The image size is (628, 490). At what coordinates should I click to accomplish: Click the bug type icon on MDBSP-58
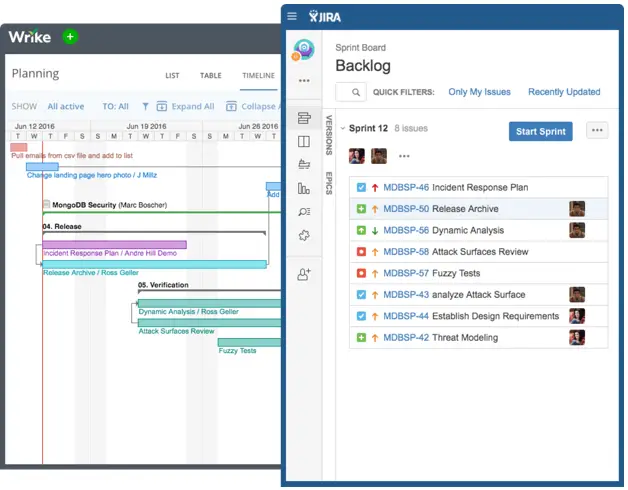coord(361,252)
